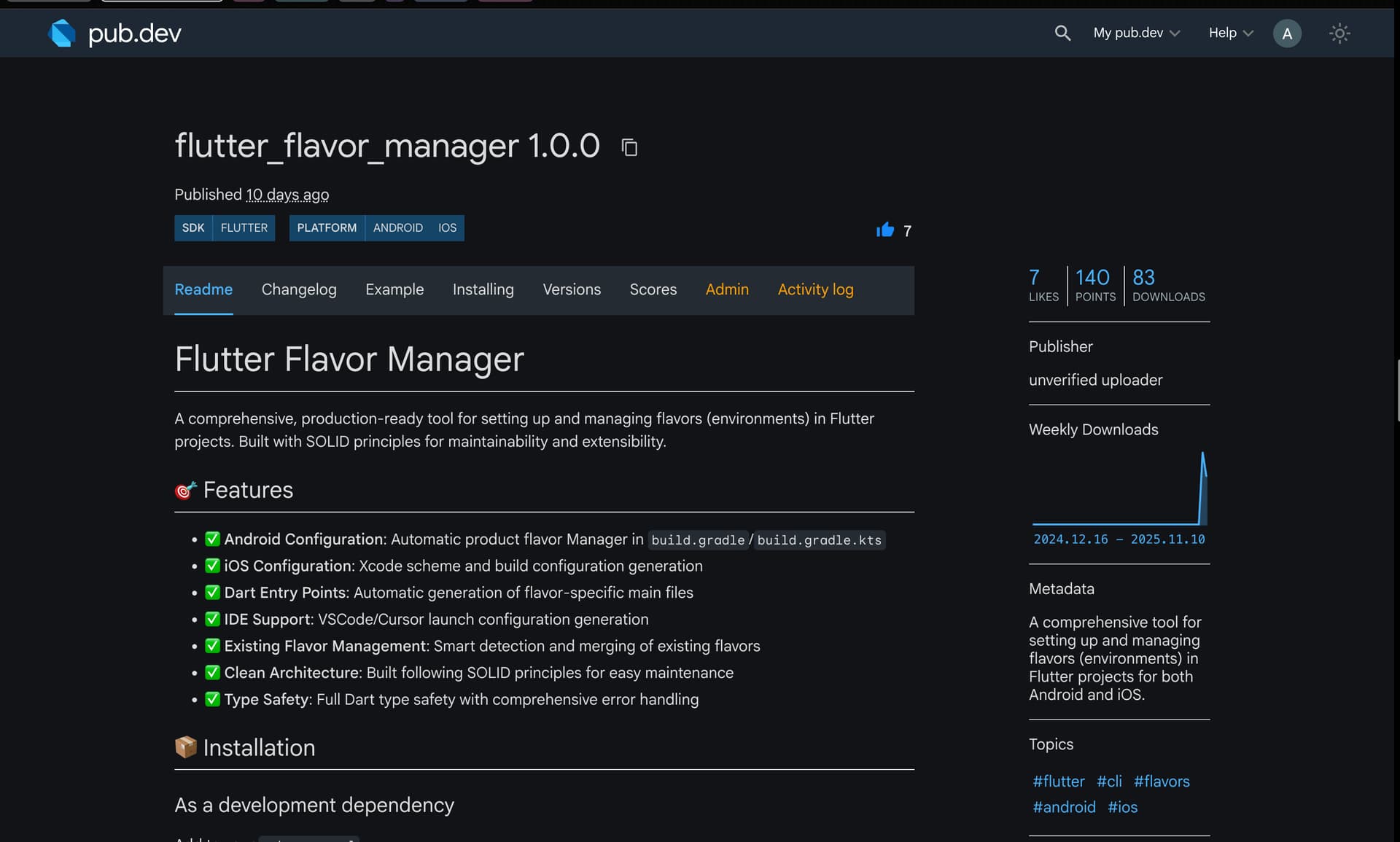Toggle light/dark theme sun icon
1400x842 pixels.
(x=1339, y=34)
